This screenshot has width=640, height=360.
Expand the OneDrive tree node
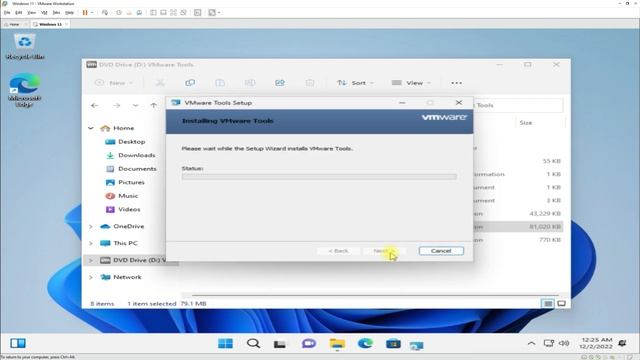(91, 227)
